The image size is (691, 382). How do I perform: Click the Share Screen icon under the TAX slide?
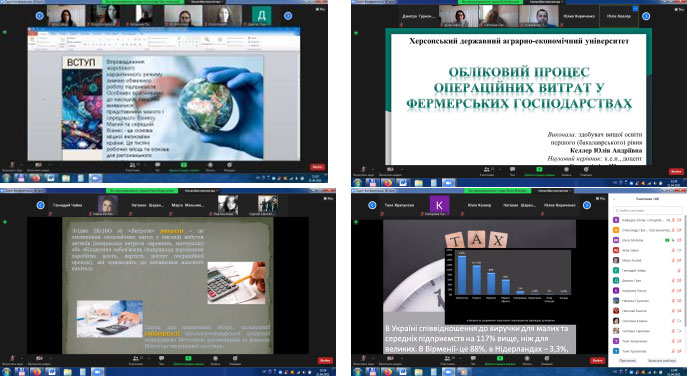500,359
